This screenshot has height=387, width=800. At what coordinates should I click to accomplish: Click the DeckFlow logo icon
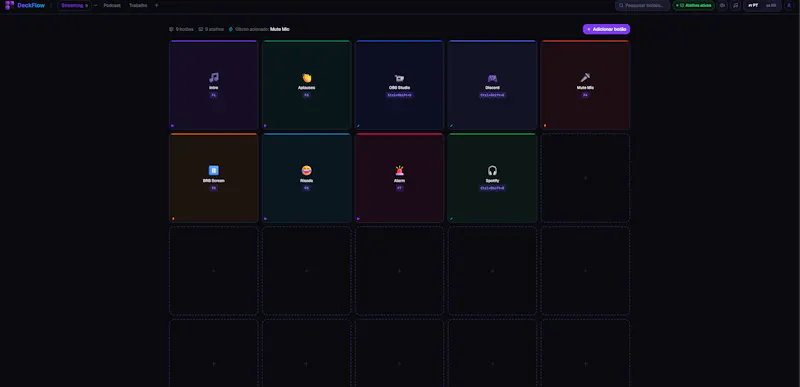[9, 5]
